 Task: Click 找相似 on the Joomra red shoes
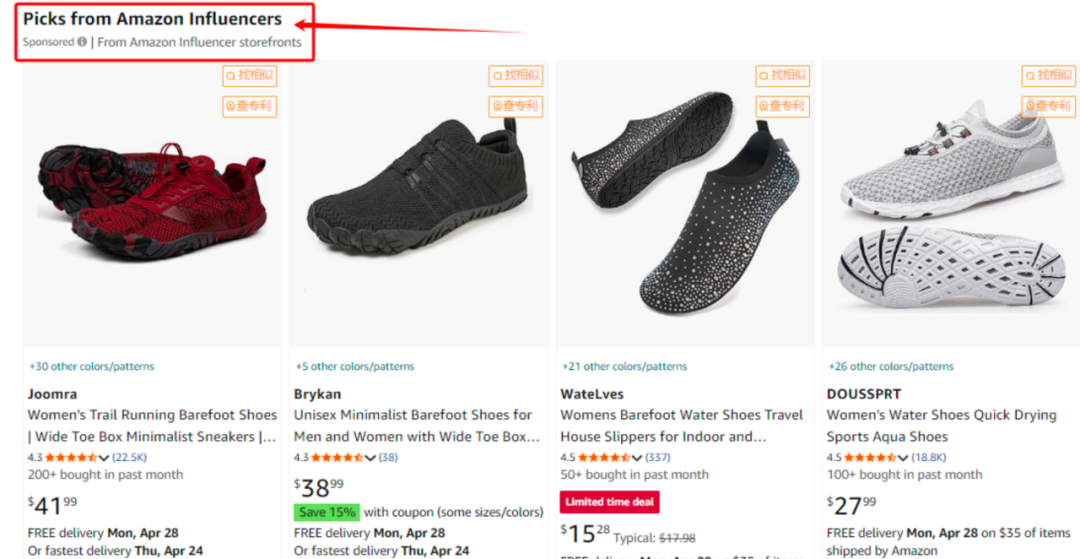click(x=249, y=75)
